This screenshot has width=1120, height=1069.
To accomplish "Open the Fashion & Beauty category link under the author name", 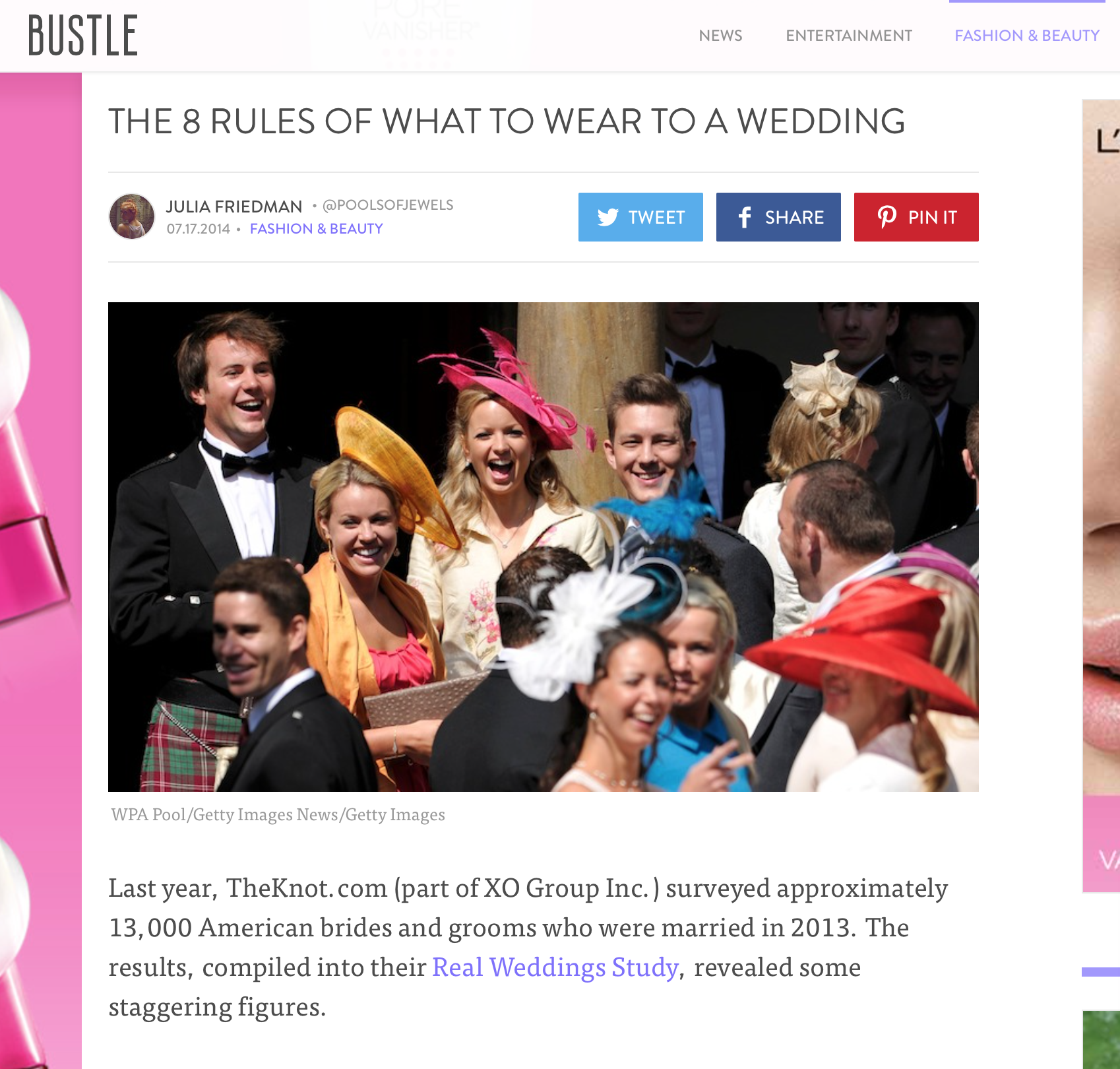I will tap(316, 229).
